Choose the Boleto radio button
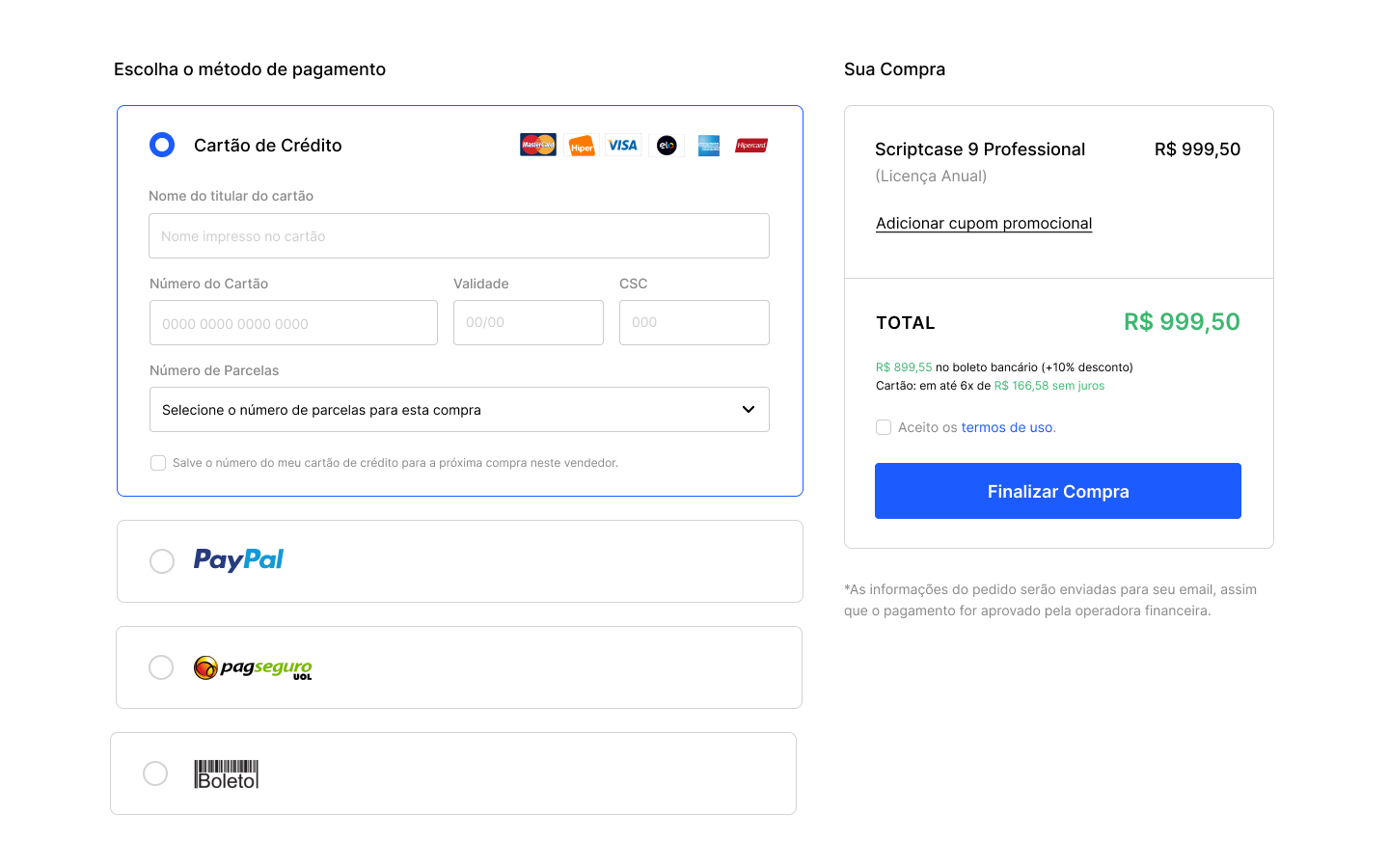Screen dimensions: 1389x868 155,773
